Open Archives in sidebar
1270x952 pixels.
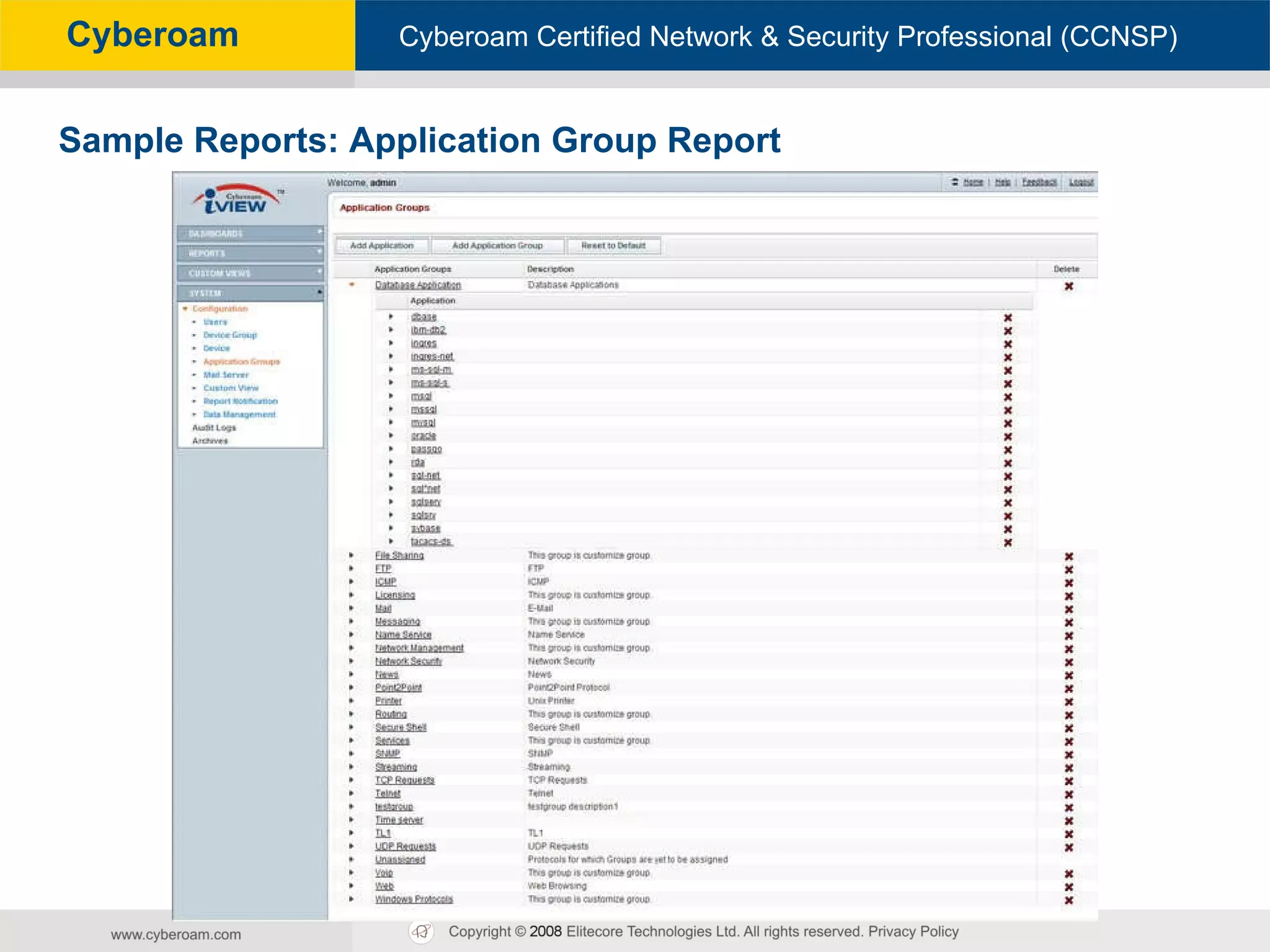click(x=210, y=441)
